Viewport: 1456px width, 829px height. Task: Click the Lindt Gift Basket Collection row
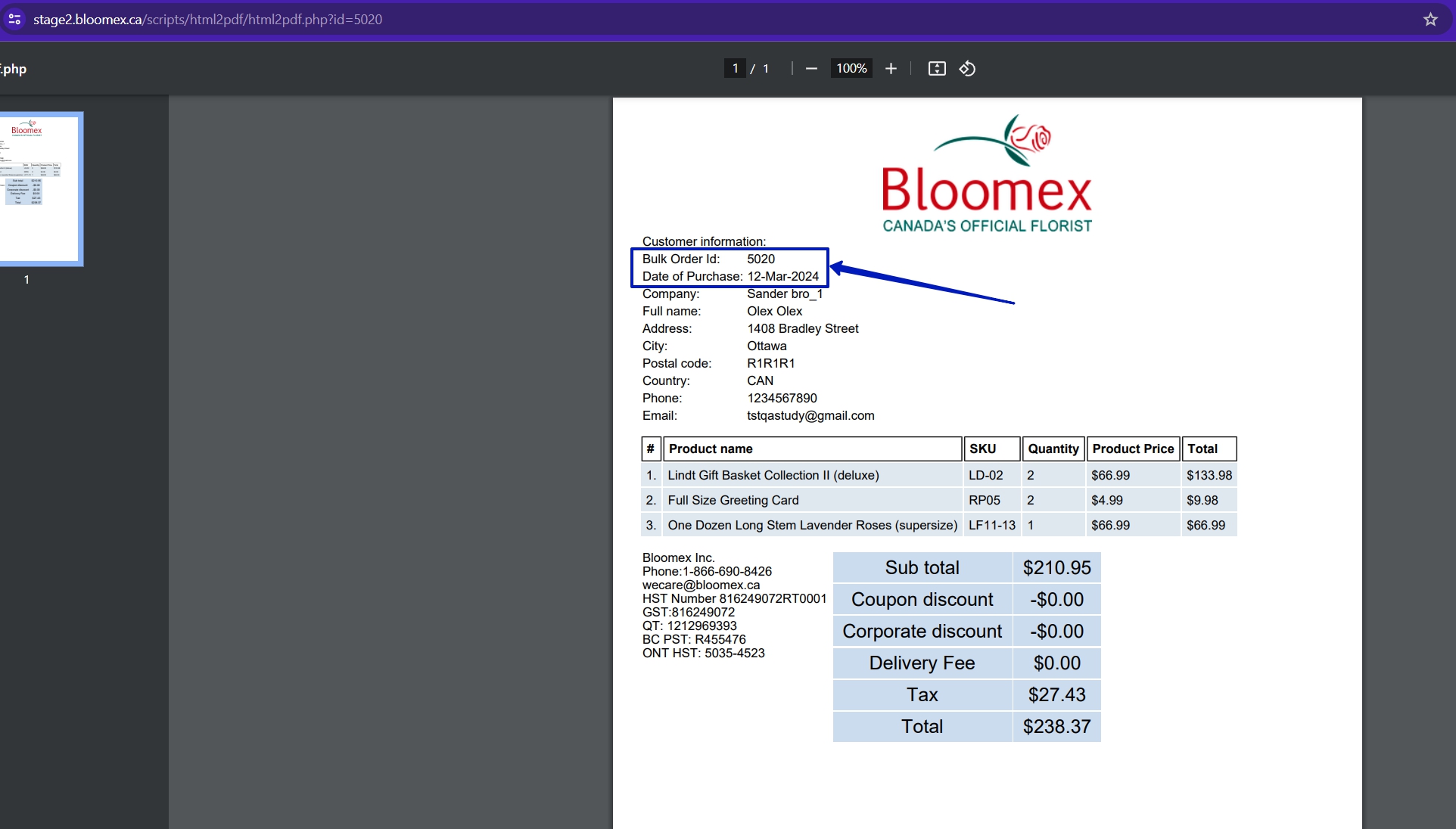pyautogui.click(x=939, y=475)
